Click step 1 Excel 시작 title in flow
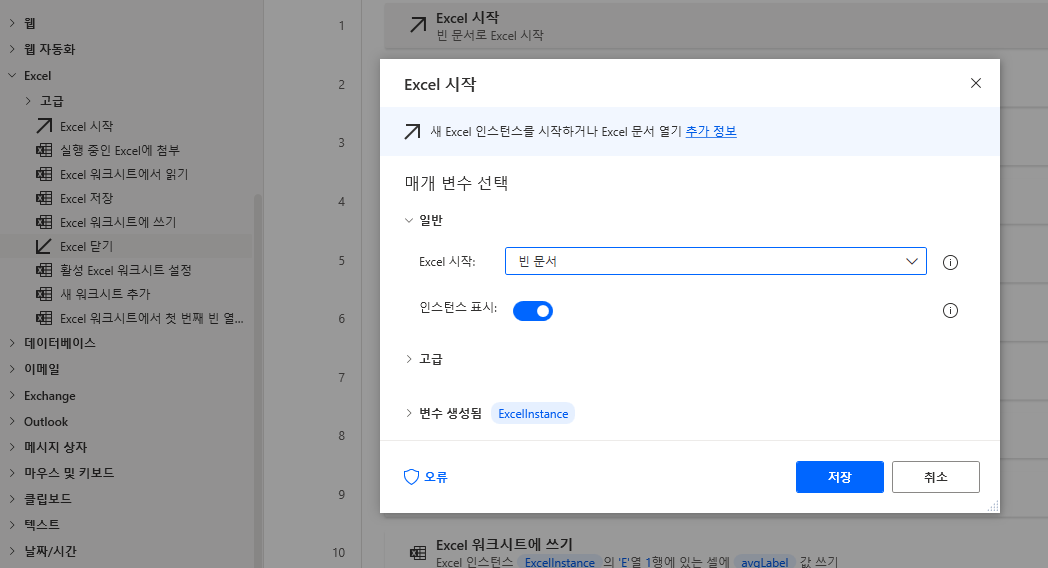The image size is (1048, 568). click(467, 18)
